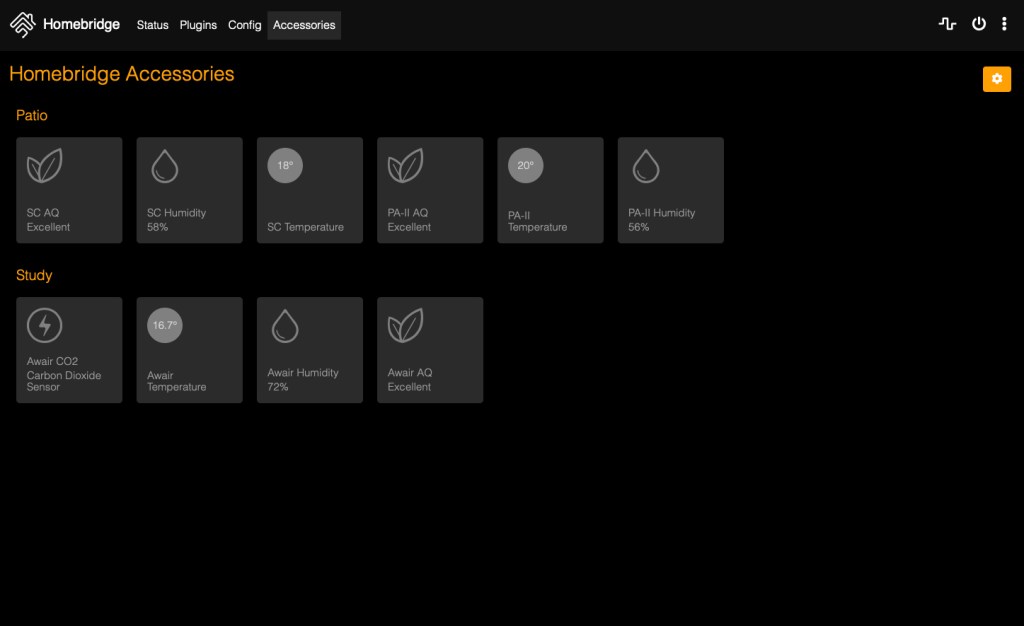Open the Status page
Image resolution: width=1024 pixels, height=626 pixels.
pos(152,25)
